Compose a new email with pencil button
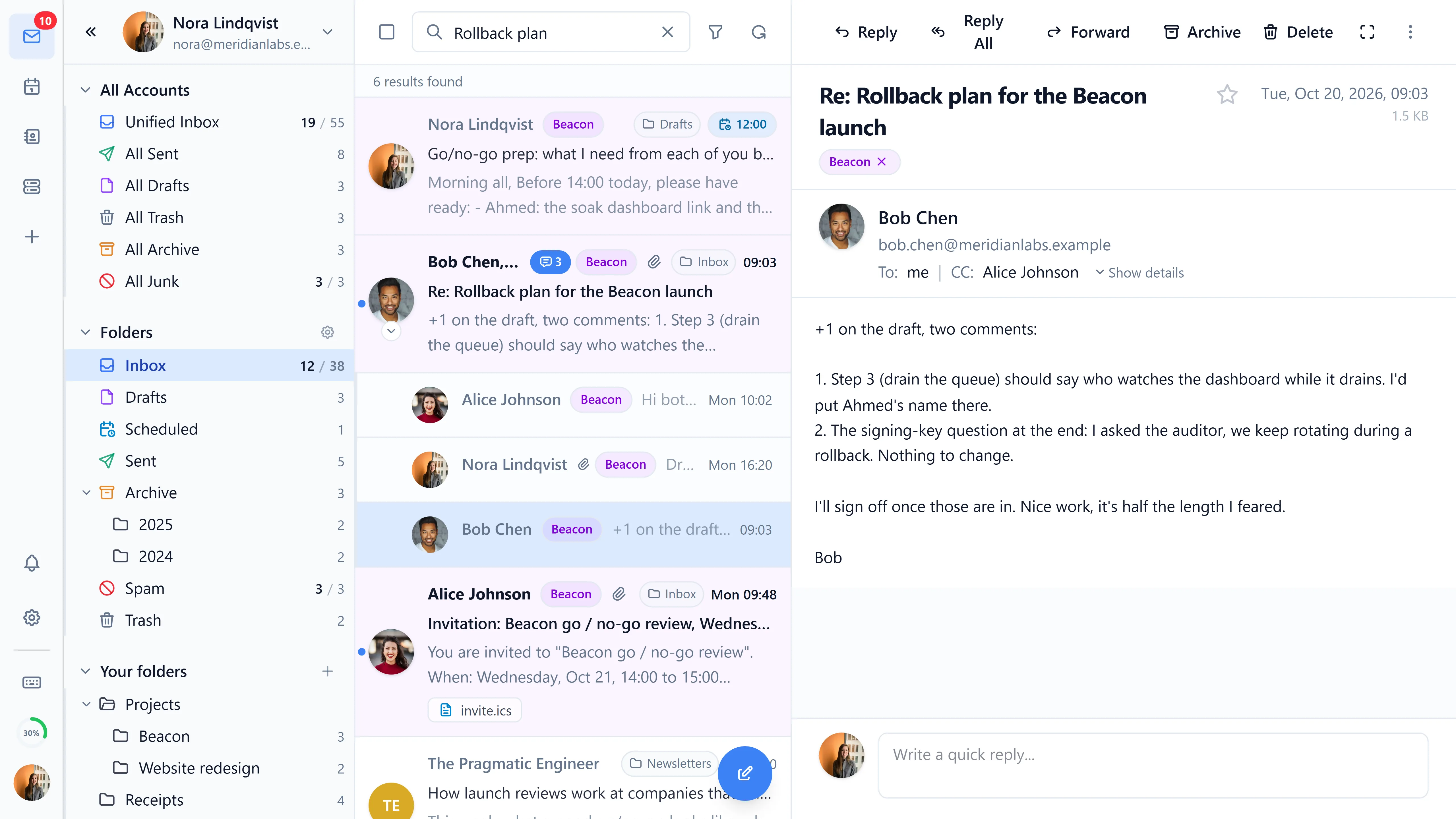Viewport: 1456px width, 819px height. tap(745, 773)
